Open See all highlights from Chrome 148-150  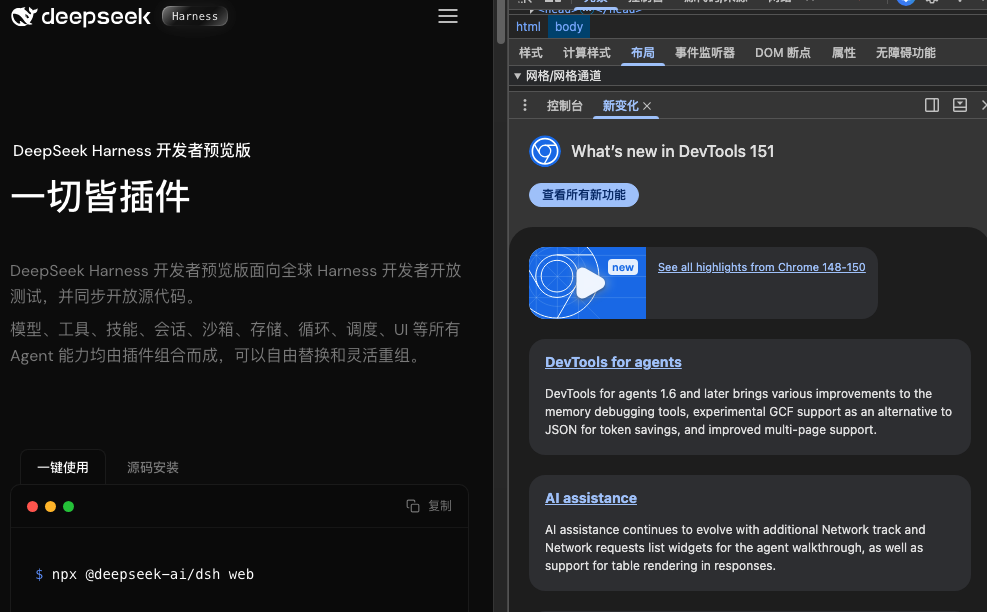point(762,267)
